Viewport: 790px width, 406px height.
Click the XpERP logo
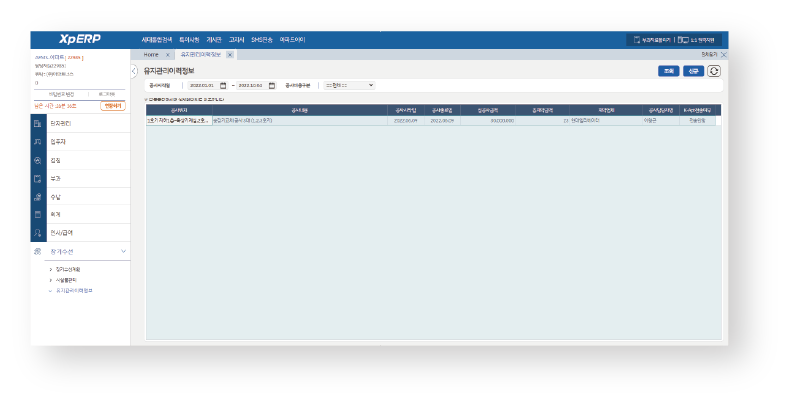[x=80, y=39]
